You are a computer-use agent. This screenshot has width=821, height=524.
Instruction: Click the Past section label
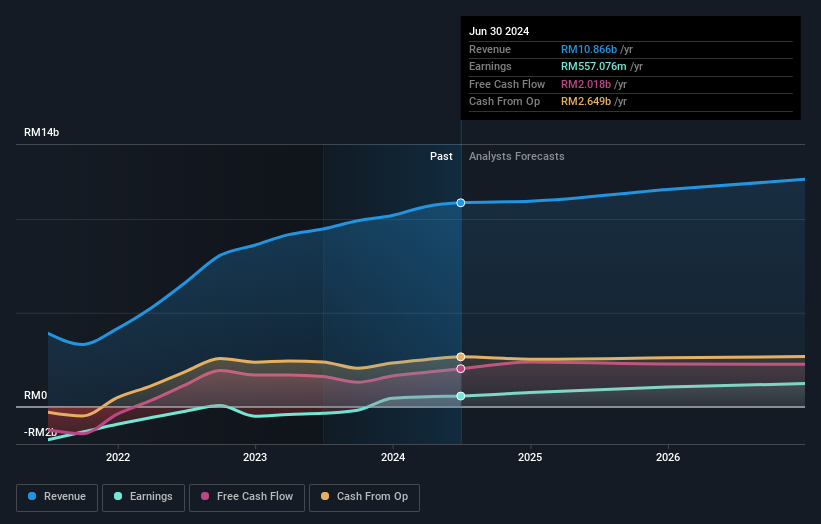click(x=441, y=156)
